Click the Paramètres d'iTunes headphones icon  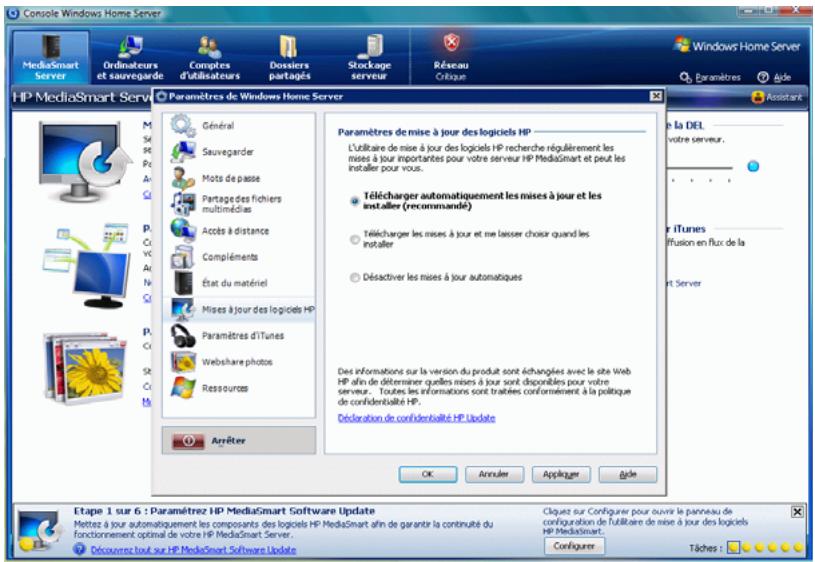coord(183,335)
